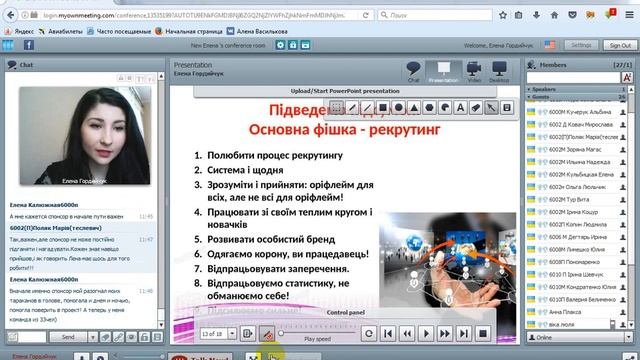Viewport: 640px width, 360px height.
Task: Select the square shape tool
Action: click(x=383, y=108)
